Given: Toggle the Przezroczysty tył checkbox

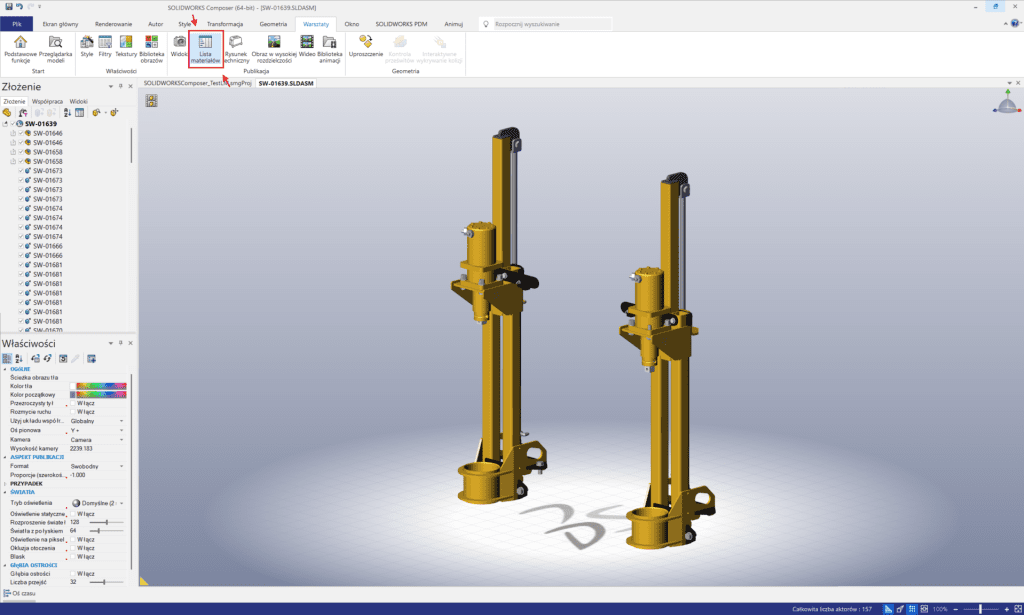Looking at the screenshot, I should (x=73, y=403).
